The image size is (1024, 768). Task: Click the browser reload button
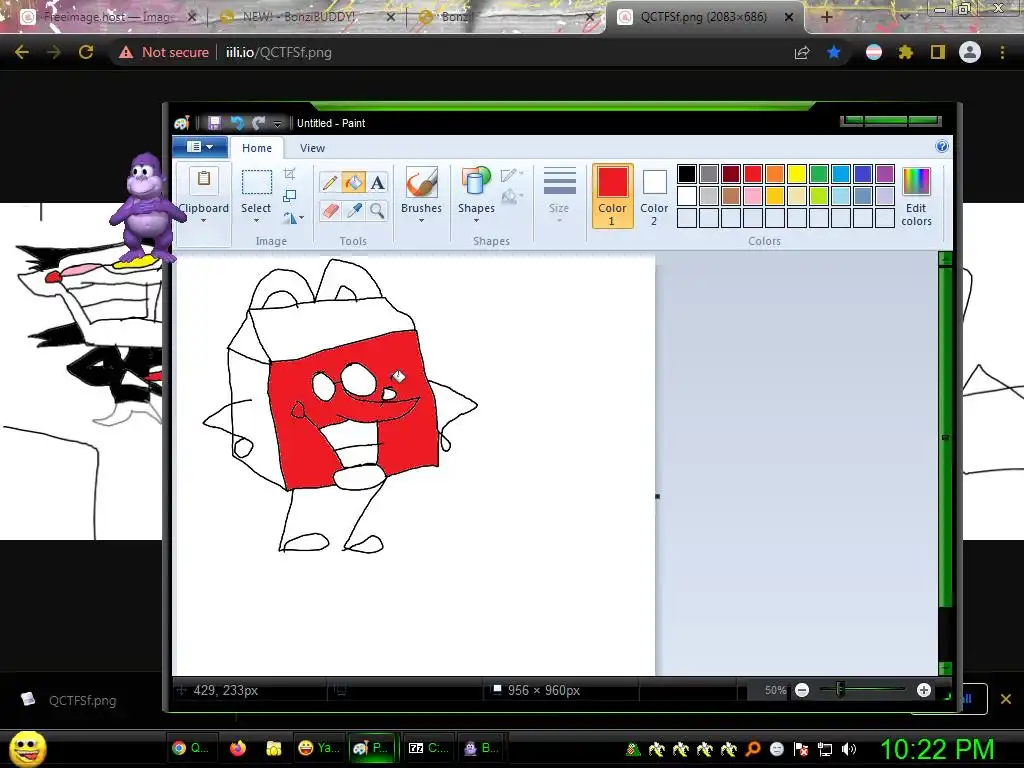click(x=86, y=52)
